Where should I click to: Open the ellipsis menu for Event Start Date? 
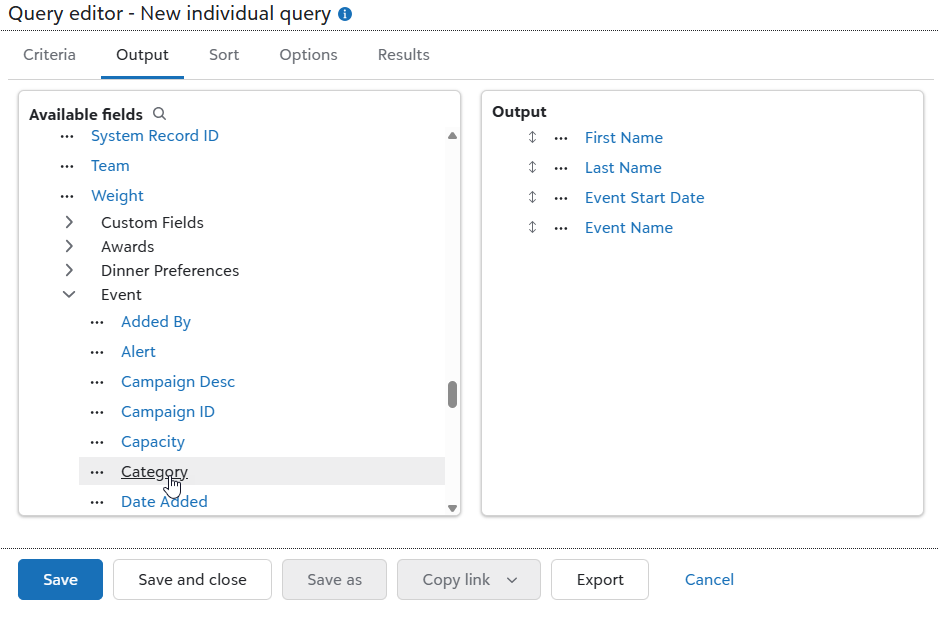pyautogui.click(x=559, y=197)
